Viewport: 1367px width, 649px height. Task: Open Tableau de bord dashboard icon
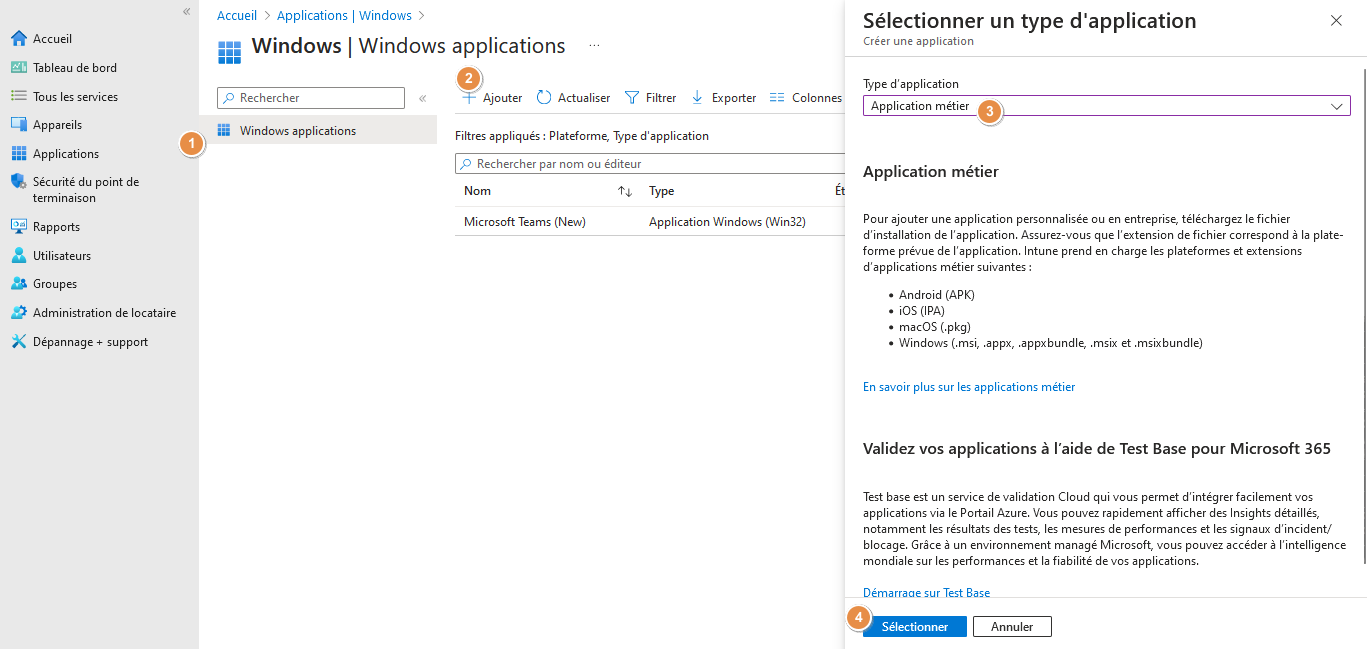tap(18, 68)
